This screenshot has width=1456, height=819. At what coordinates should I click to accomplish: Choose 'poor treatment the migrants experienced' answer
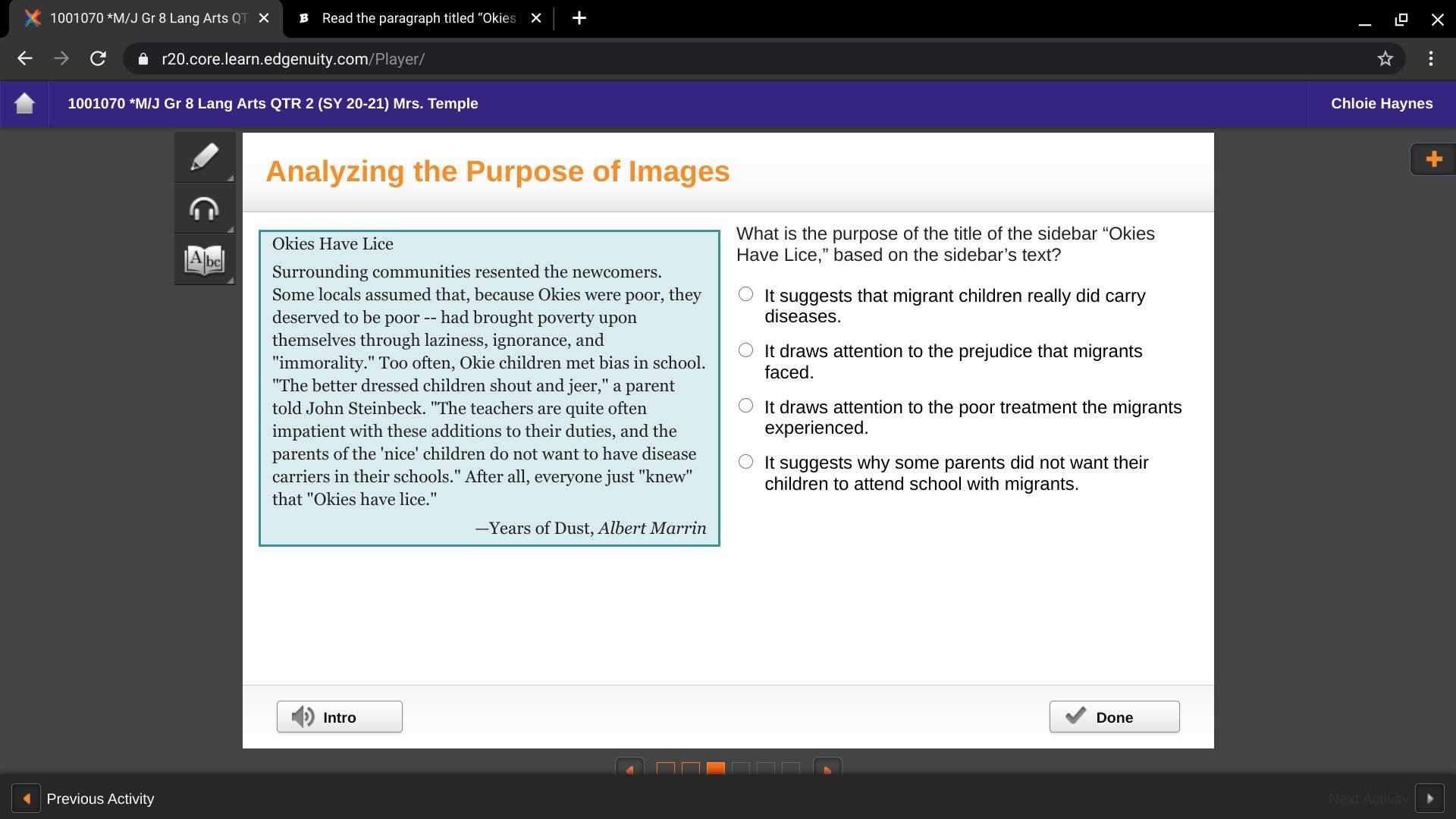tap(745, 406)
